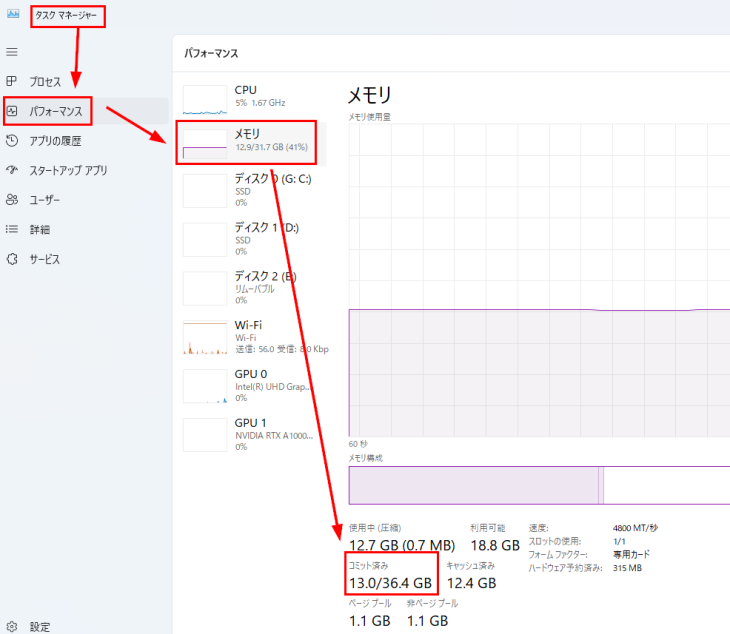This screenshot has width=730, height=634.
Task: Click the 詳細 list icon
Action: point(12,229)
